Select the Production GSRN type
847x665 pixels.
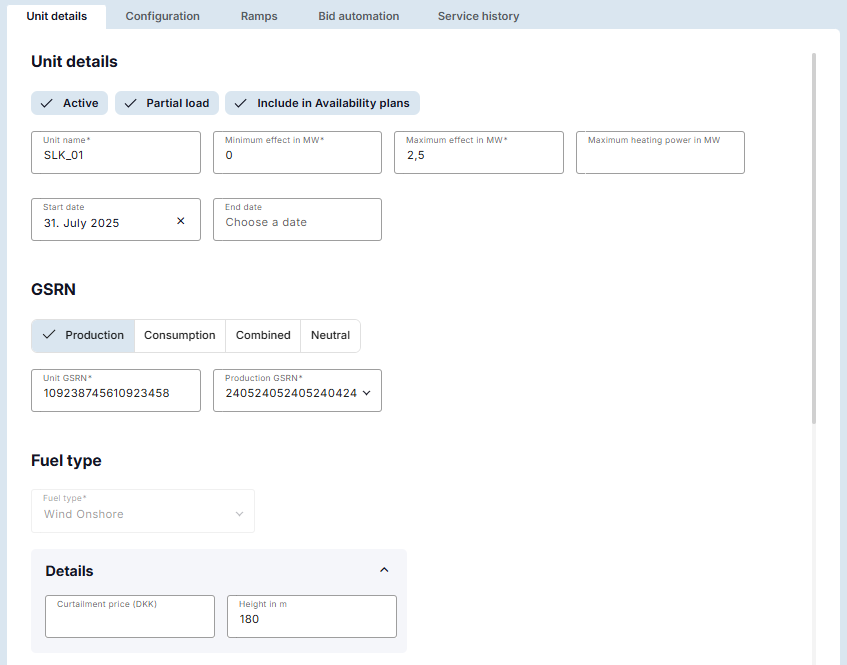click(x=83, y=336)
